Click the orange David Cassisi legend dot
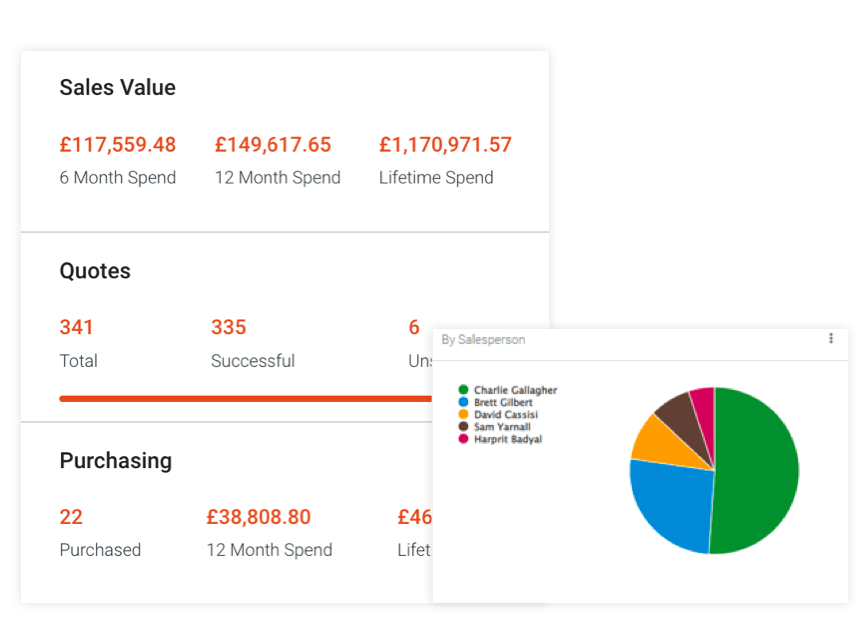The height and width of the screenshot is (641, 864). point(463,414)
